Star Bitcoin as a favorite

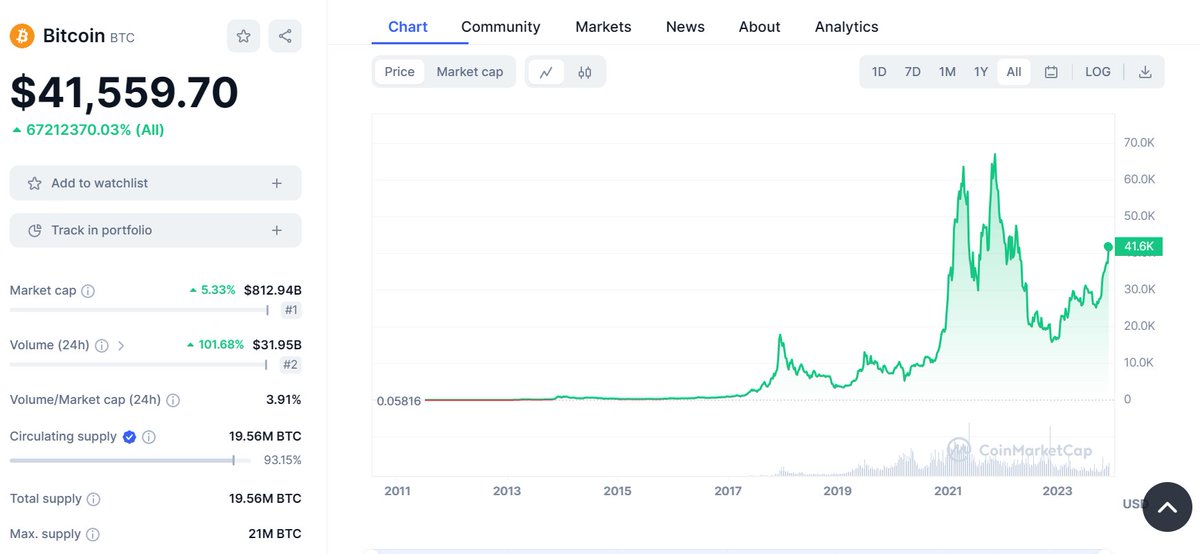coord(244,36)
